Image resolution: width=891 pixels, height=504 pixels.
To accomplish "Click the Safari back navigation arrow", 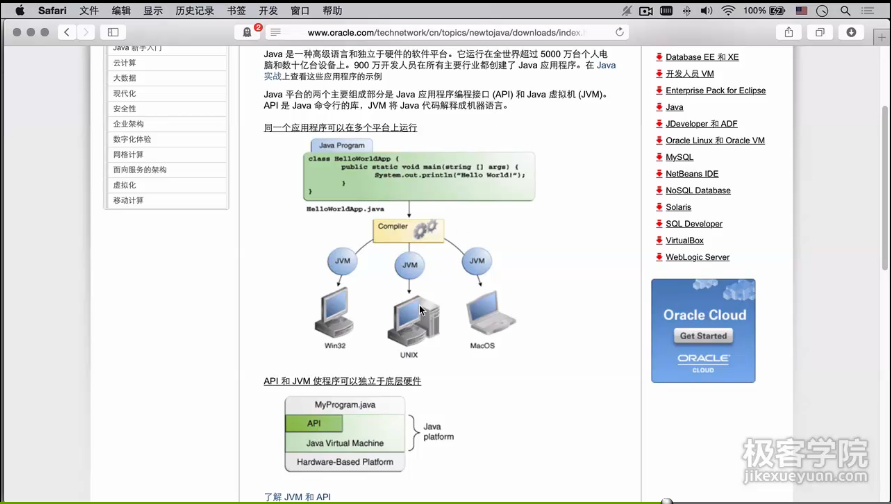I will [66, 32].
